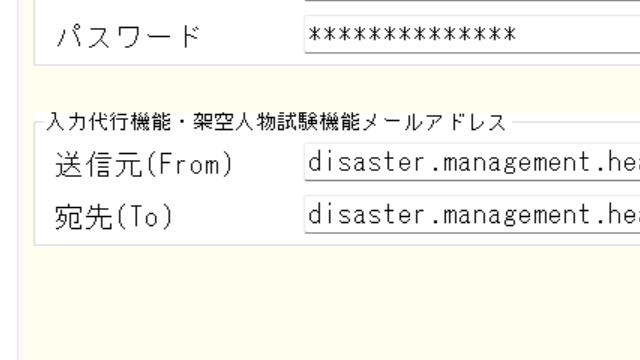
Task: Click the パスワード label text
Action: 128,36
